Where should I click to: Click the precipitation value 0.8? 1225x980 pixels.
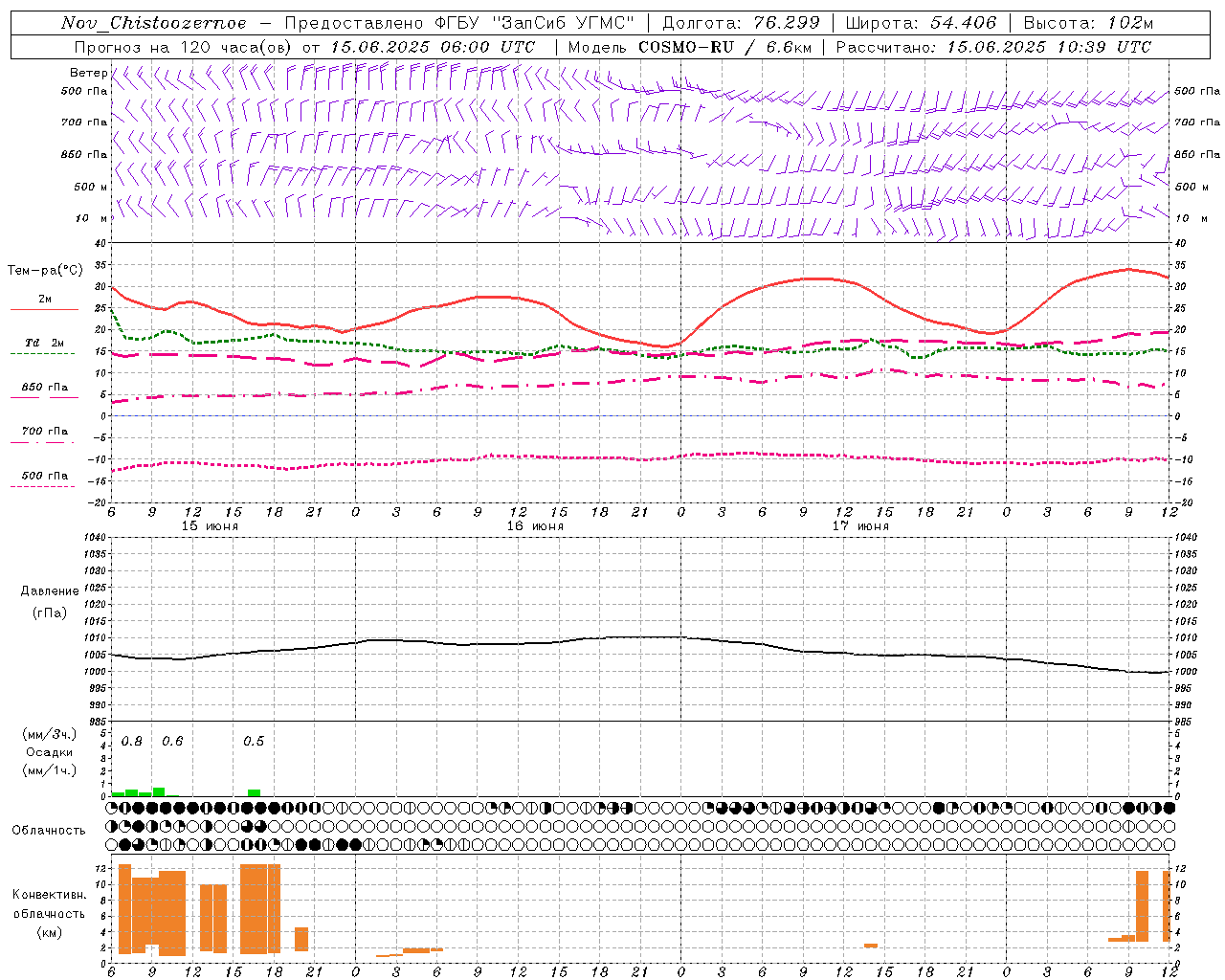pyautogui.click(x=132, y=742)
